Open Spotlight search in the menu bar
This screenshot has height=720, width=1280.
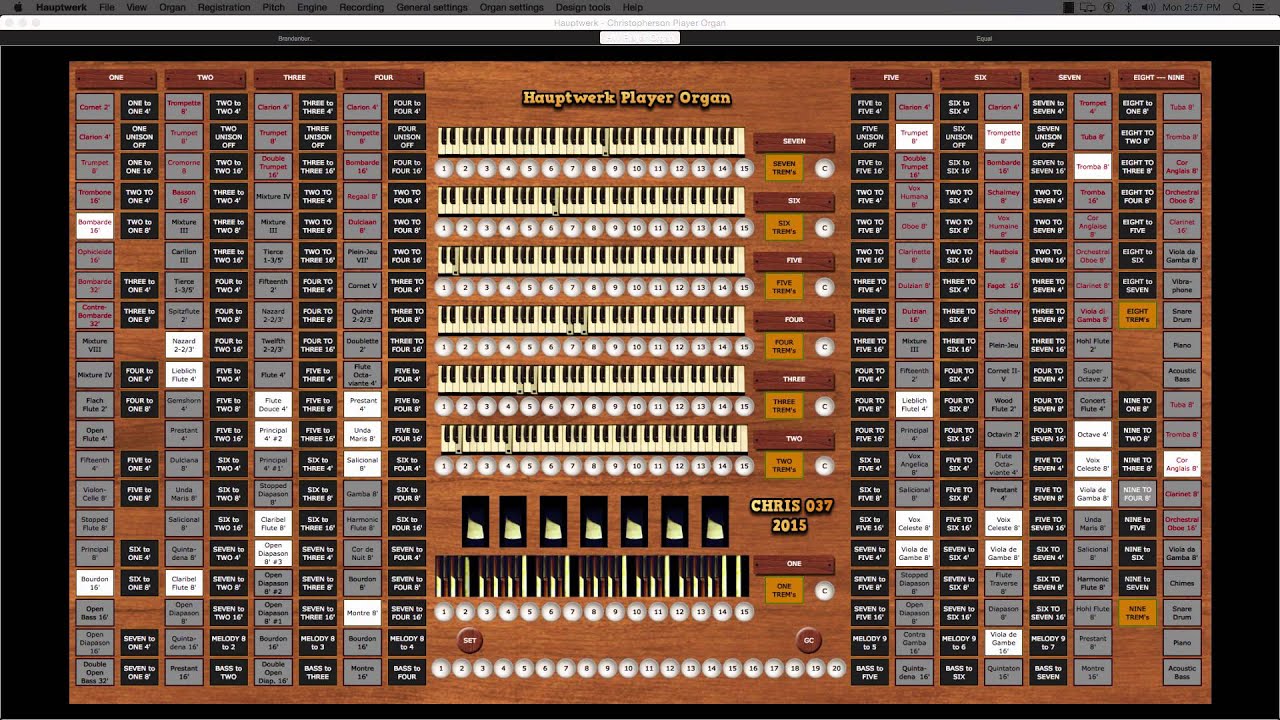click(x=1239, y=7)
